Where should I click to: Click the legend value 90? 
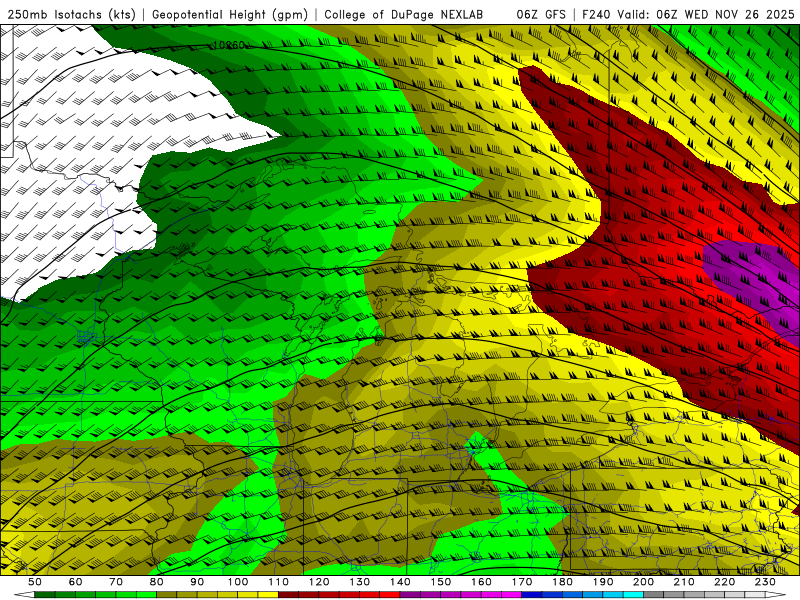pyautogui.click(x=197, y=582)
